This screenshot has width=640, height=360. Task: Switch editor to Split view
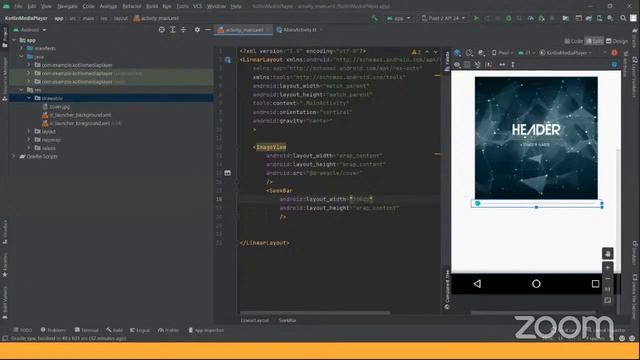point(594,41)
